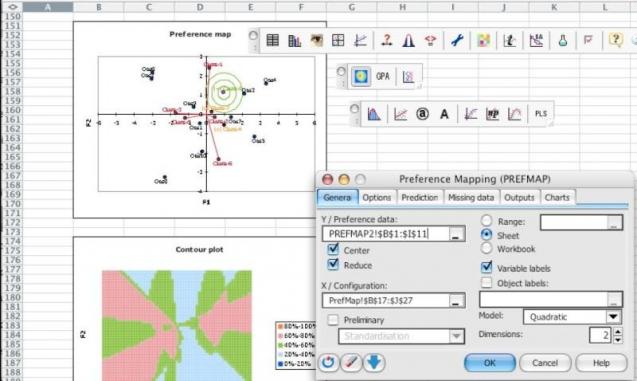Click the table data icon in toolbar
Screen dimensions: 637x381
(x=273, y=40)
